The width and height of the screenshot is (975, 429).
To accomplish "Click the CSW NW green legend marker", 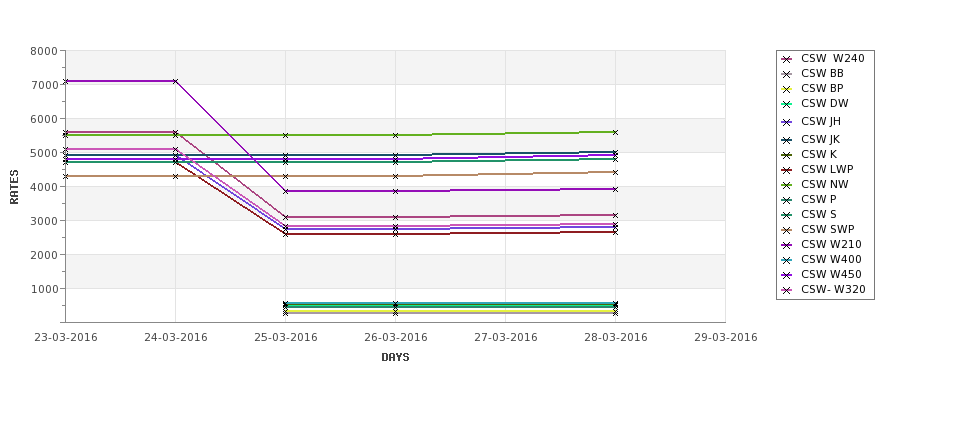I will tap(787, 185).
